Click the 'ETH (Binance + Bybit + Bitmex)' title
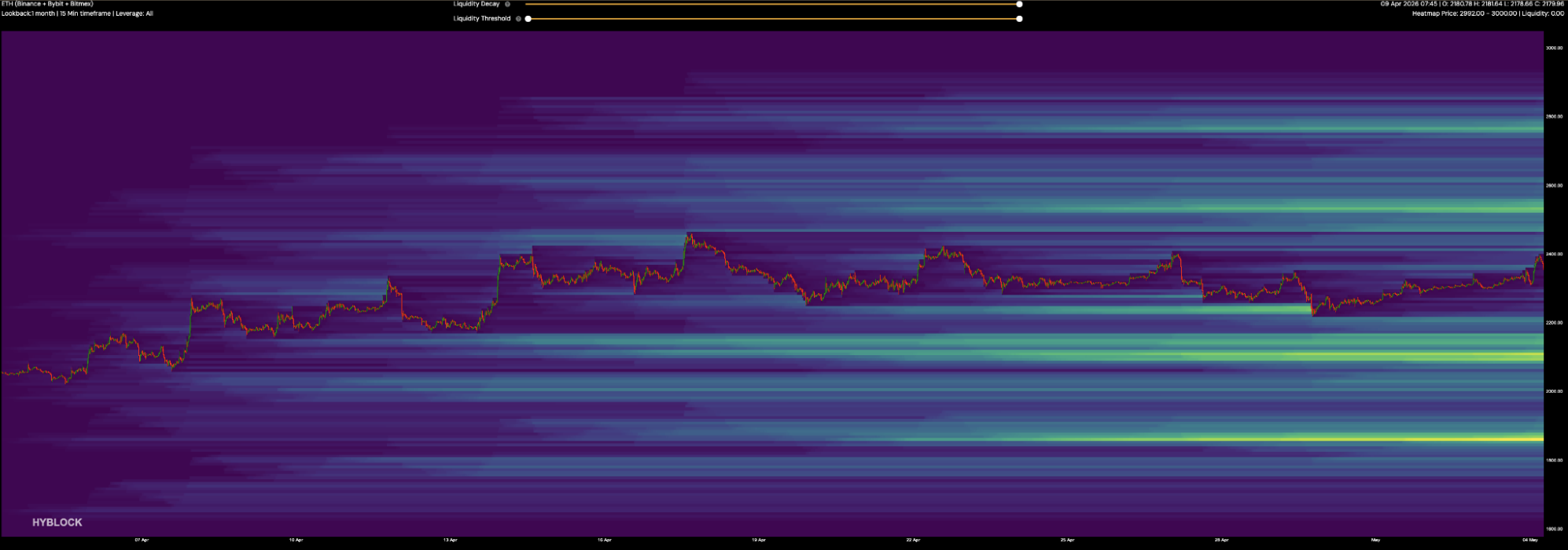The width and height of the screenshot is (1568, 550). 47,4
